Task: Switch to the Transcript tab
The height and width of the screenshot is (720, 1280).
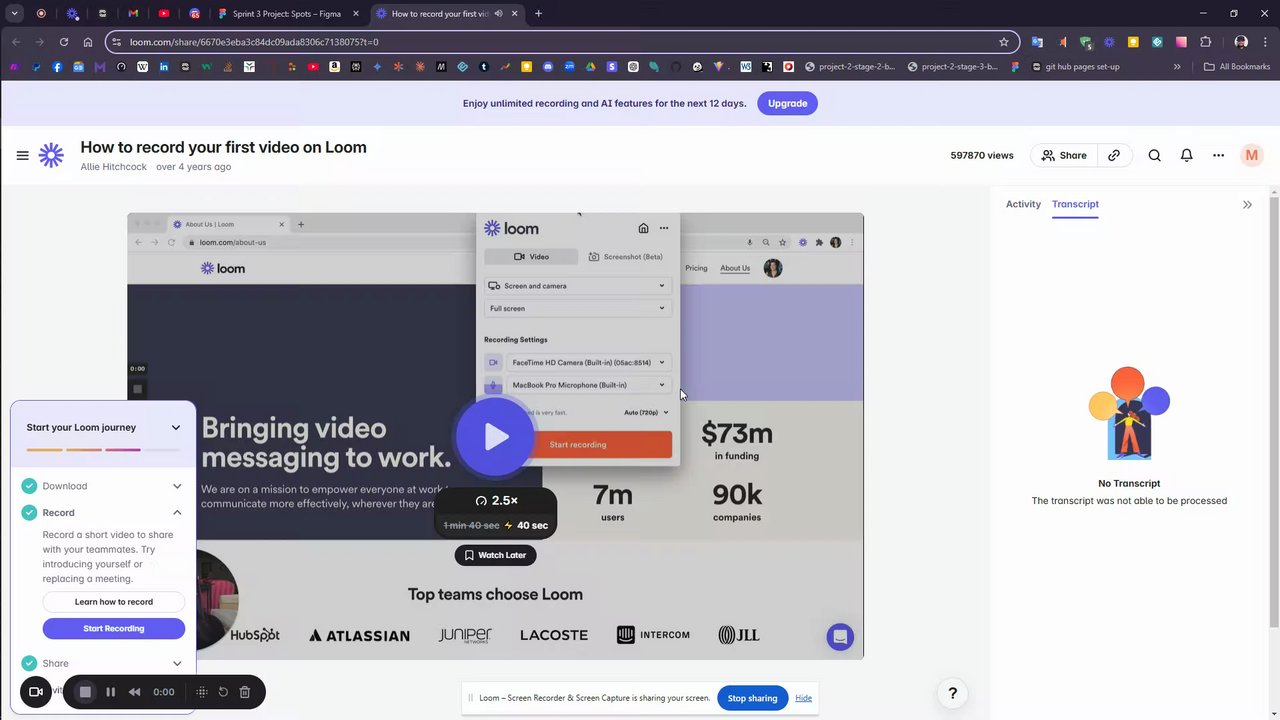Action: tap(1075, 204)
